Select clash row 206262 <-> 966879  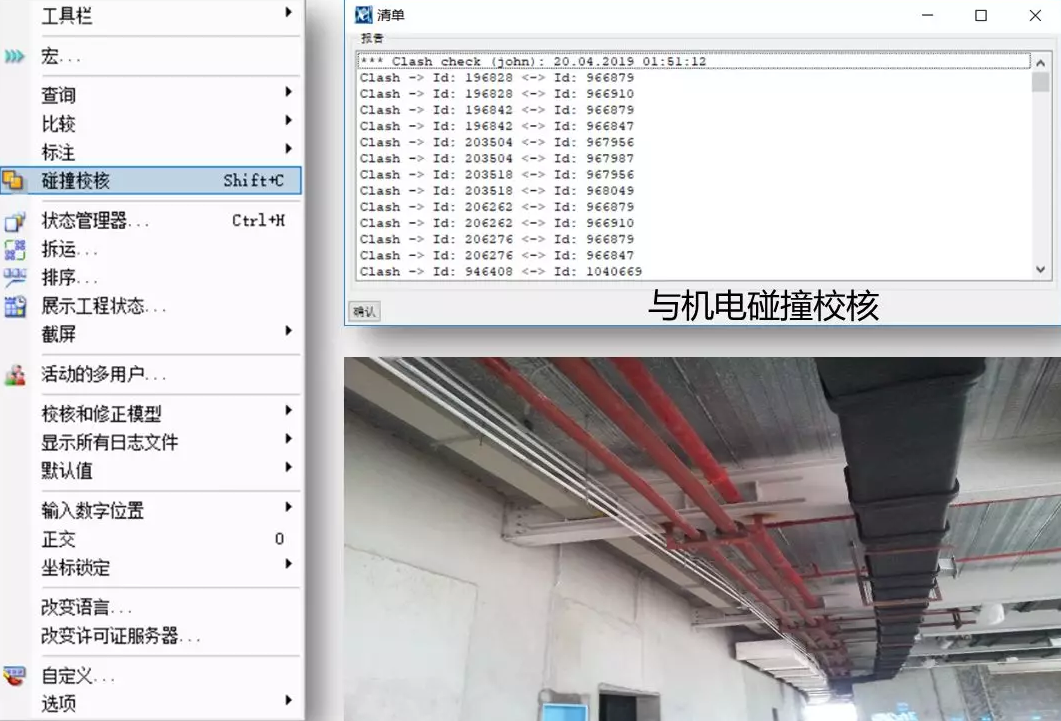(694, 207)
